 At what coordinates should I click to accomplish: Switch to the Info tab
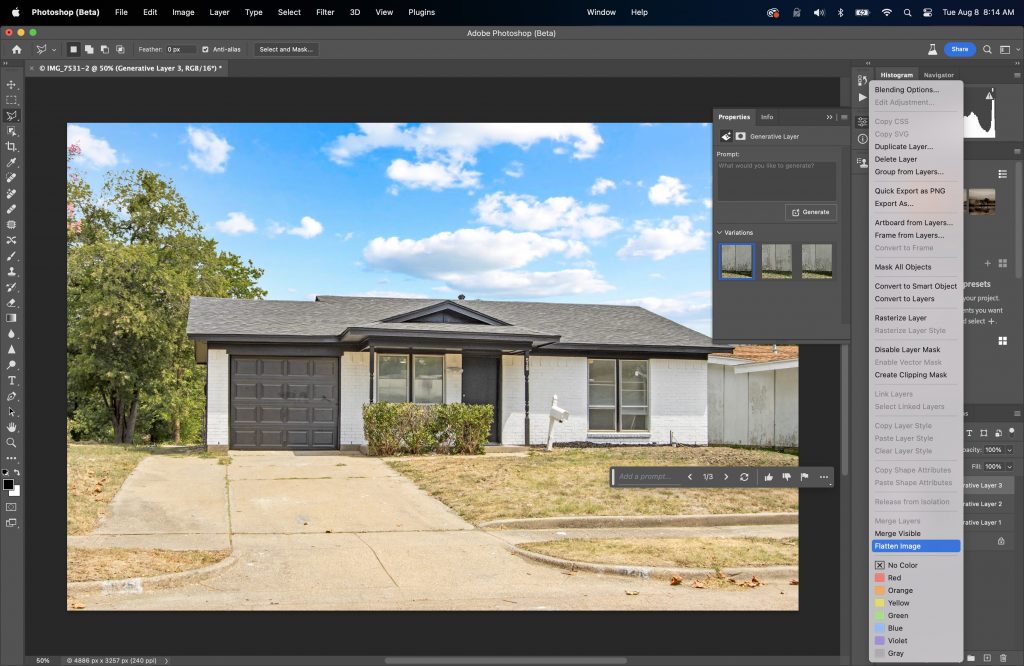pos(767,117)
